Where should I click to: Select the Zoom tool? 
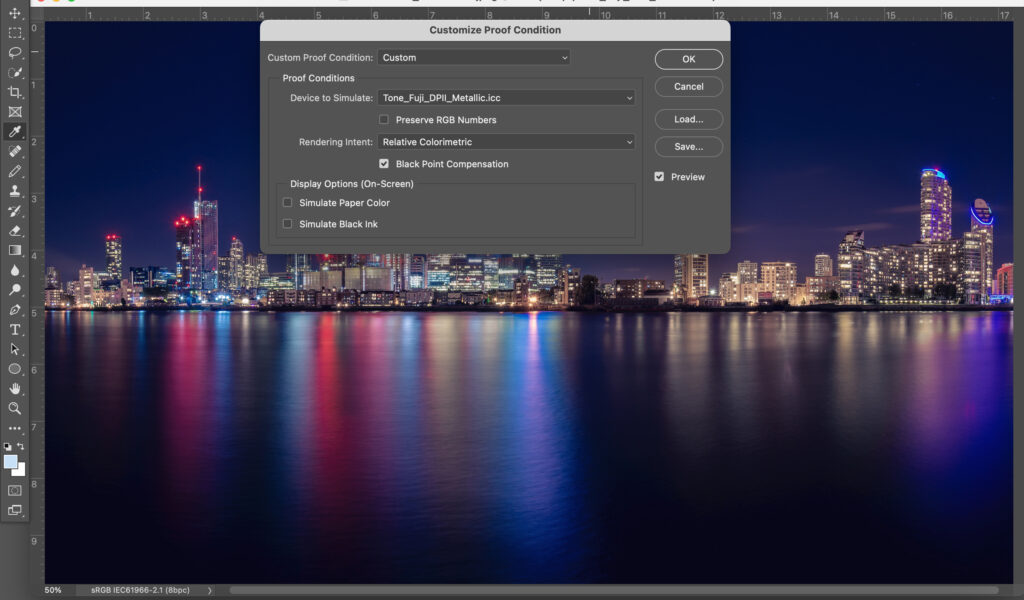click(x=14, y=409)
